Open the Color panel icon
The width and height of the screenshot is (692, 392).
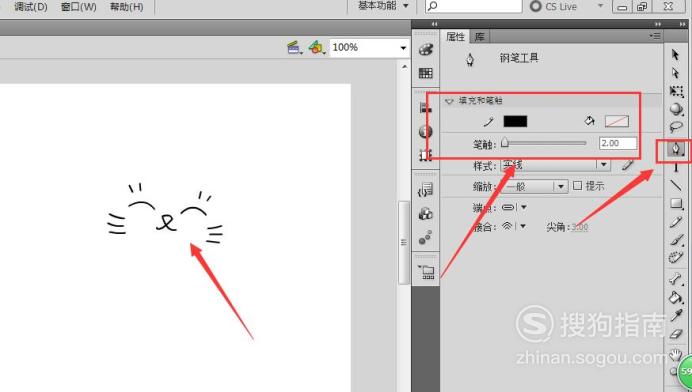(x=425, y=49)
